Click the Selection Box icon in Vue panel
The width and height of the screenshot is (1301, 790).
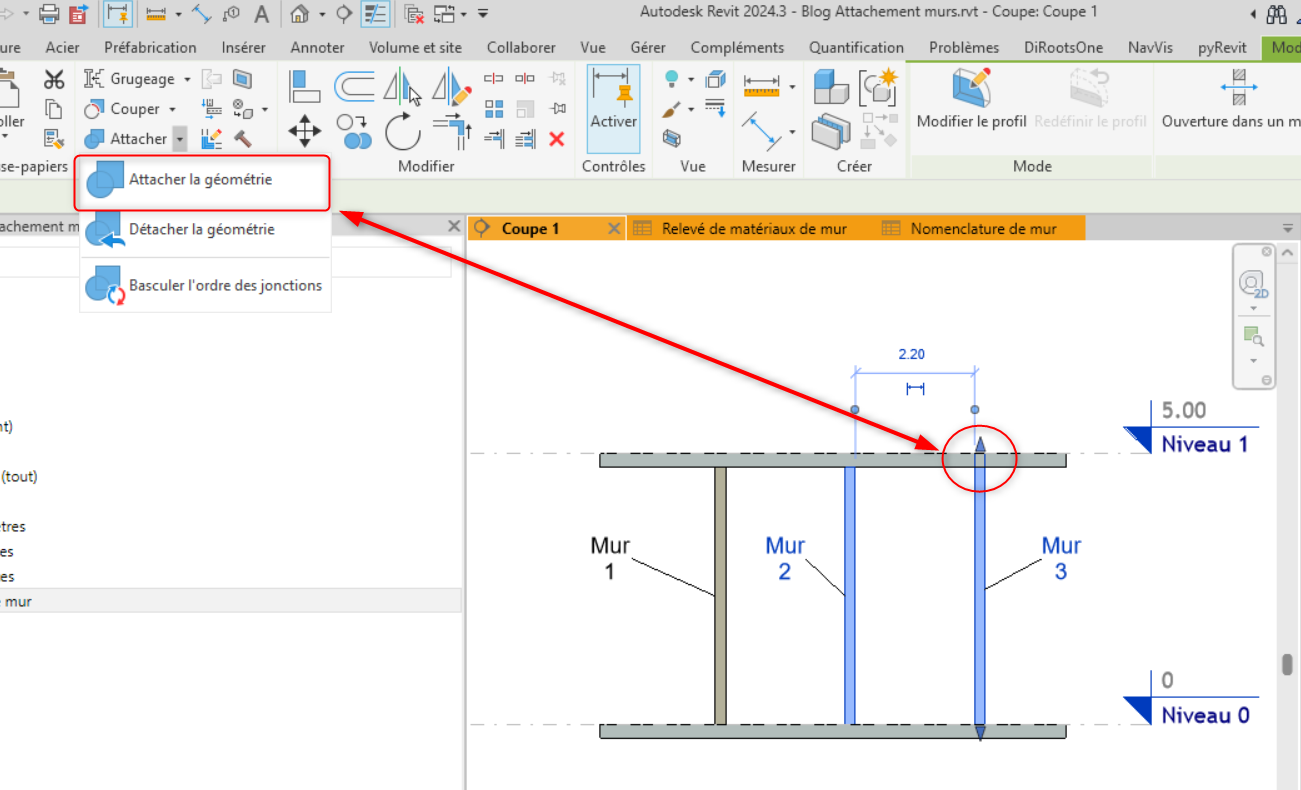[672, 138]
